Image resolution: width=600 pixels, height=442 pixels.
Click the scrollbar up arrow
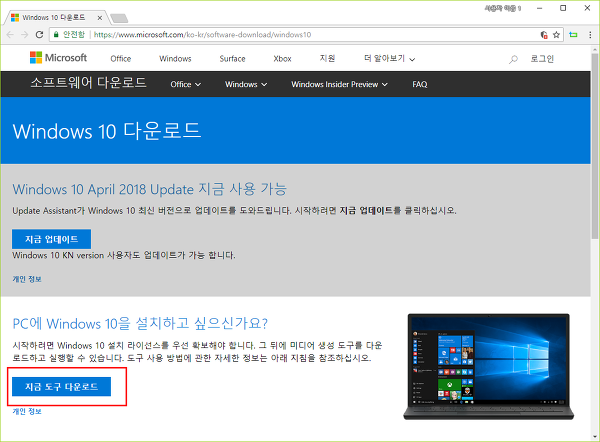click(x=595, y=50)
